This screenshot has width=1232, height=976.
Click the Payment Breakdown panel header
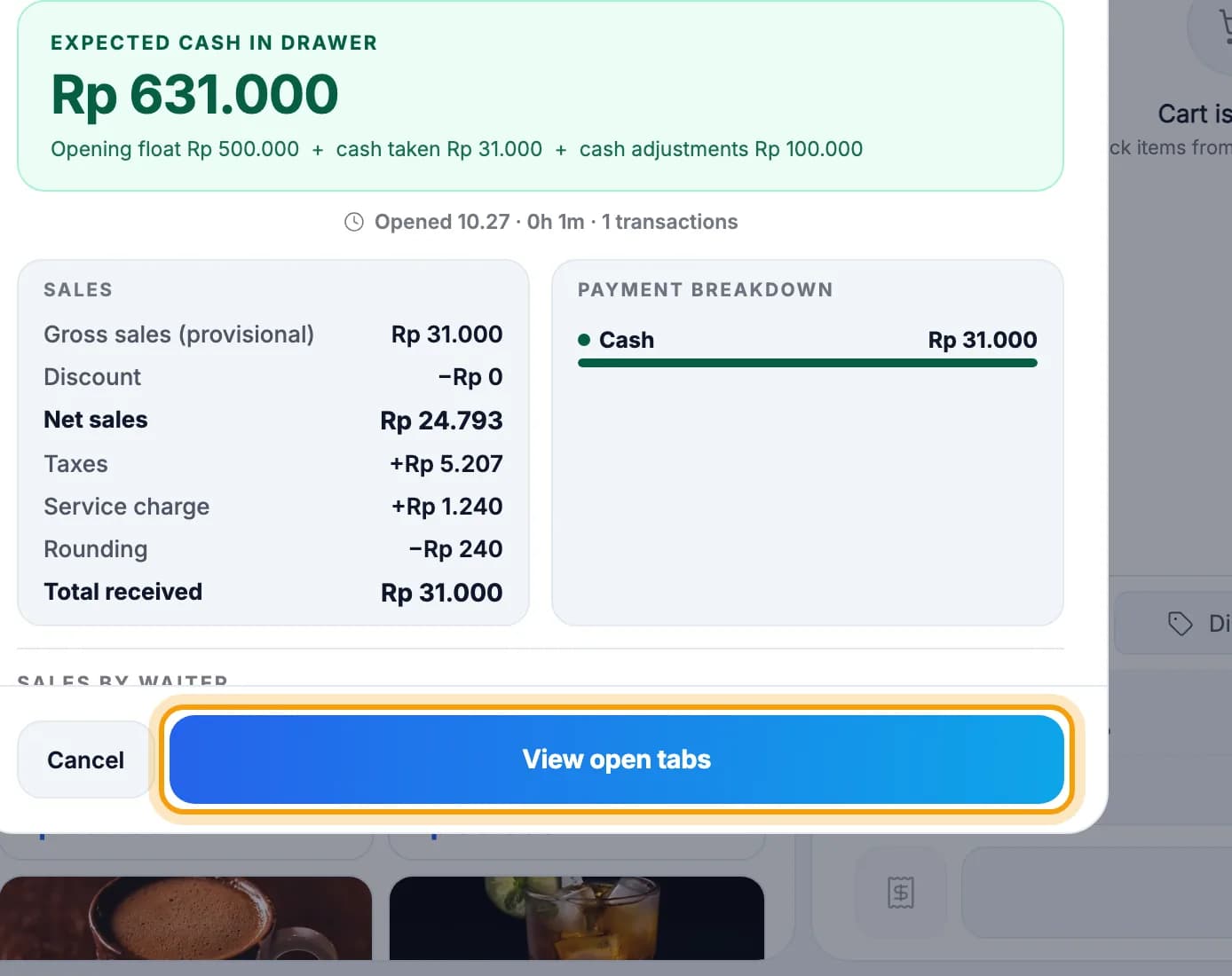706,290
